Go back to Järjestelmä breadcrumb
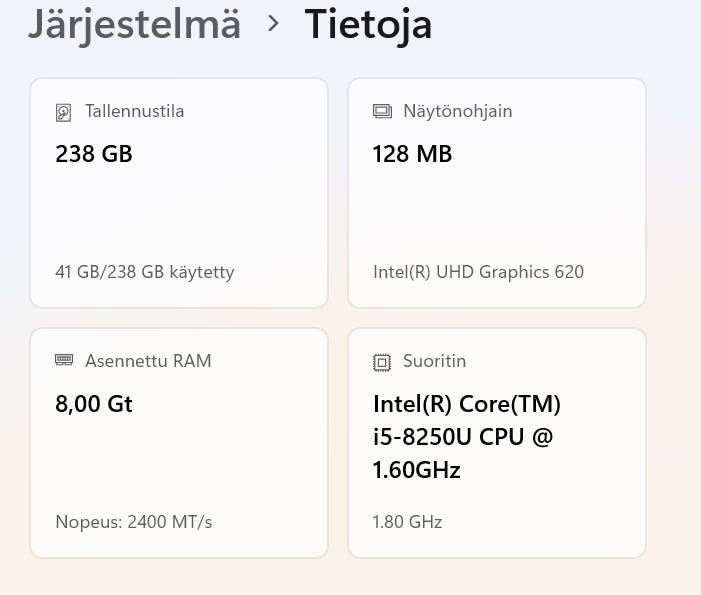 click(134, 24)
